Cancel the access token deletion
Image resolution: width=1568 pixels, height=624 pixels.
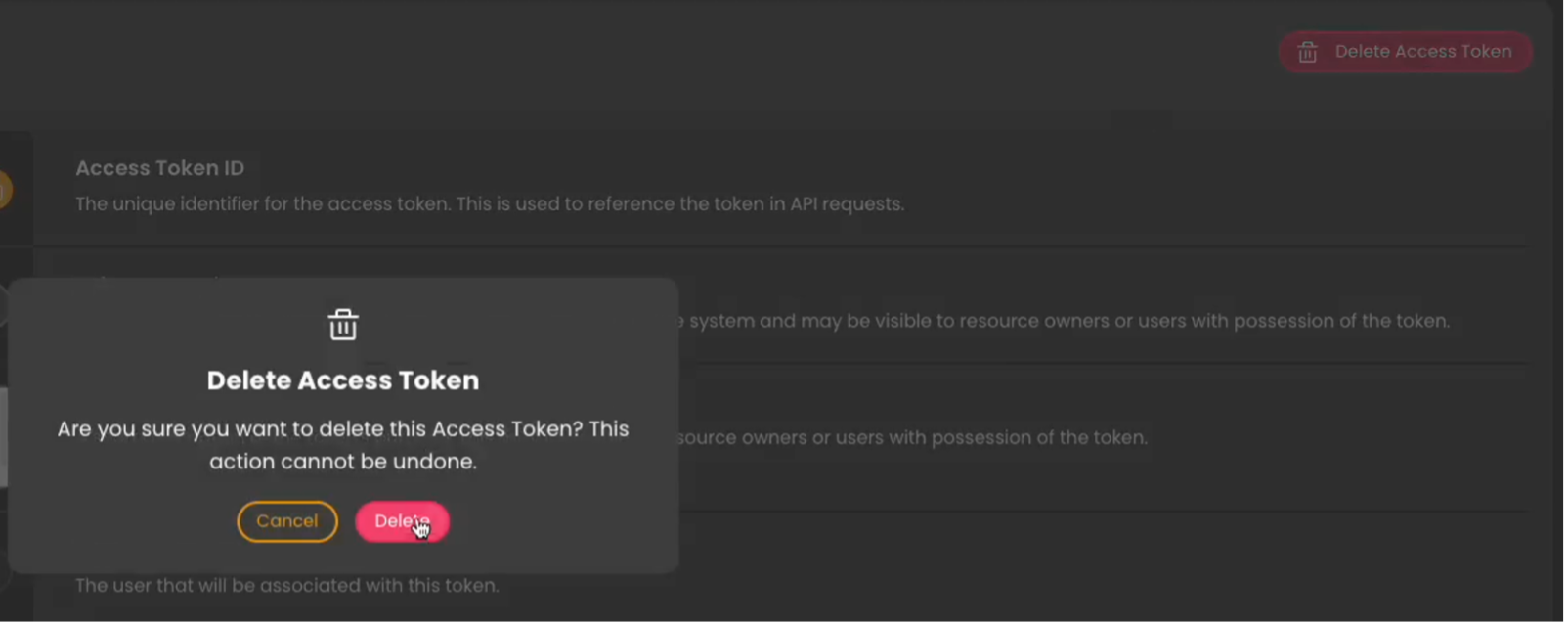[x=286, y=521]
